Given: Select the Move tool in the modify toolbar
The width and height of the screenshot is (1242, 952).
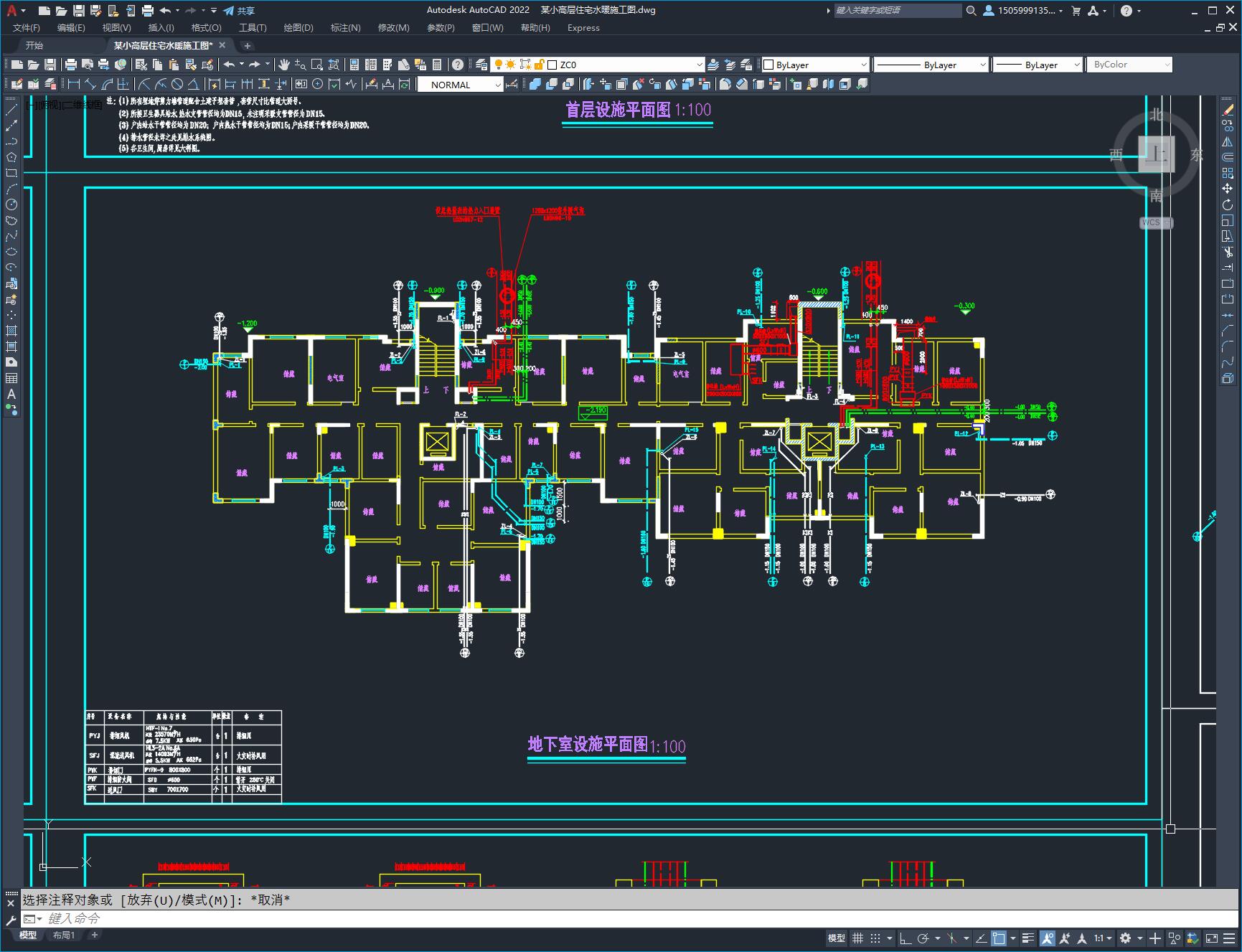Looking at the screenshot, I should pyautogui.click(x=1228, y=189).
